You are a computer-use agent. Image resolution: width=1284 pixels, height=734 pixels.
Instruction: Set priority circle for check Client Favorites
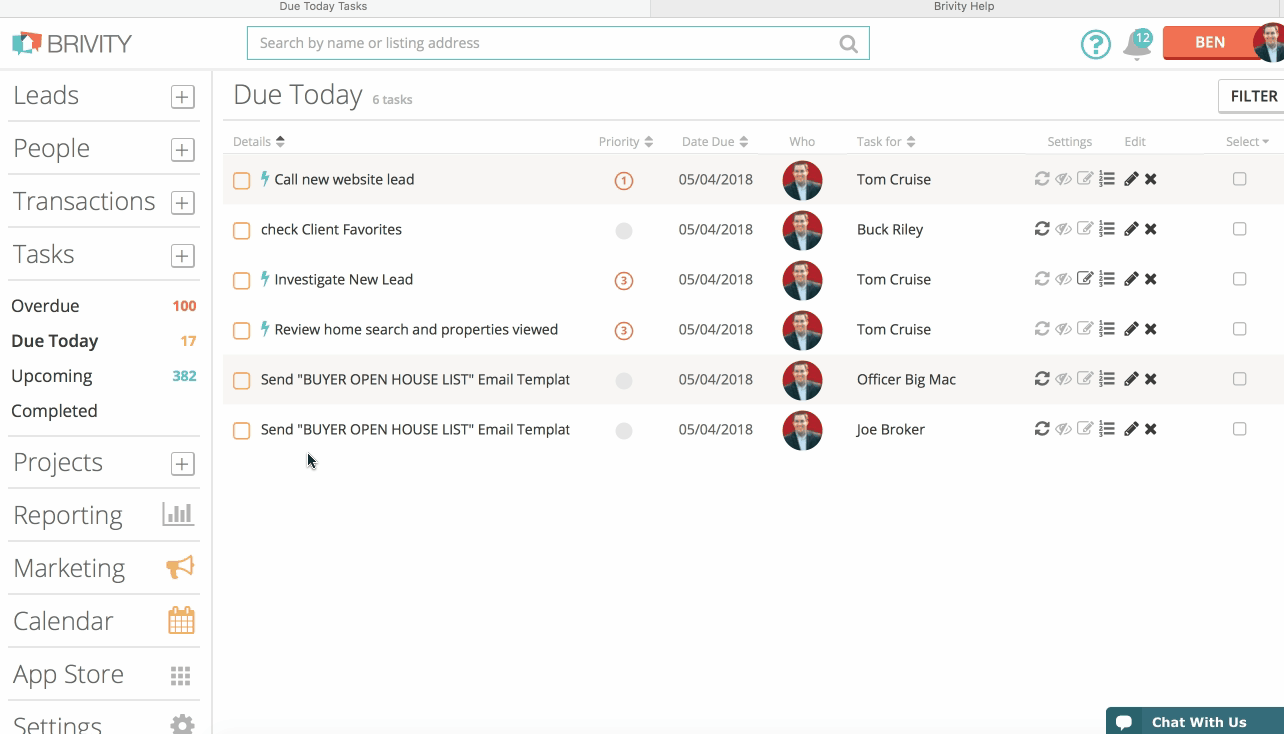[x=624, y=231]
